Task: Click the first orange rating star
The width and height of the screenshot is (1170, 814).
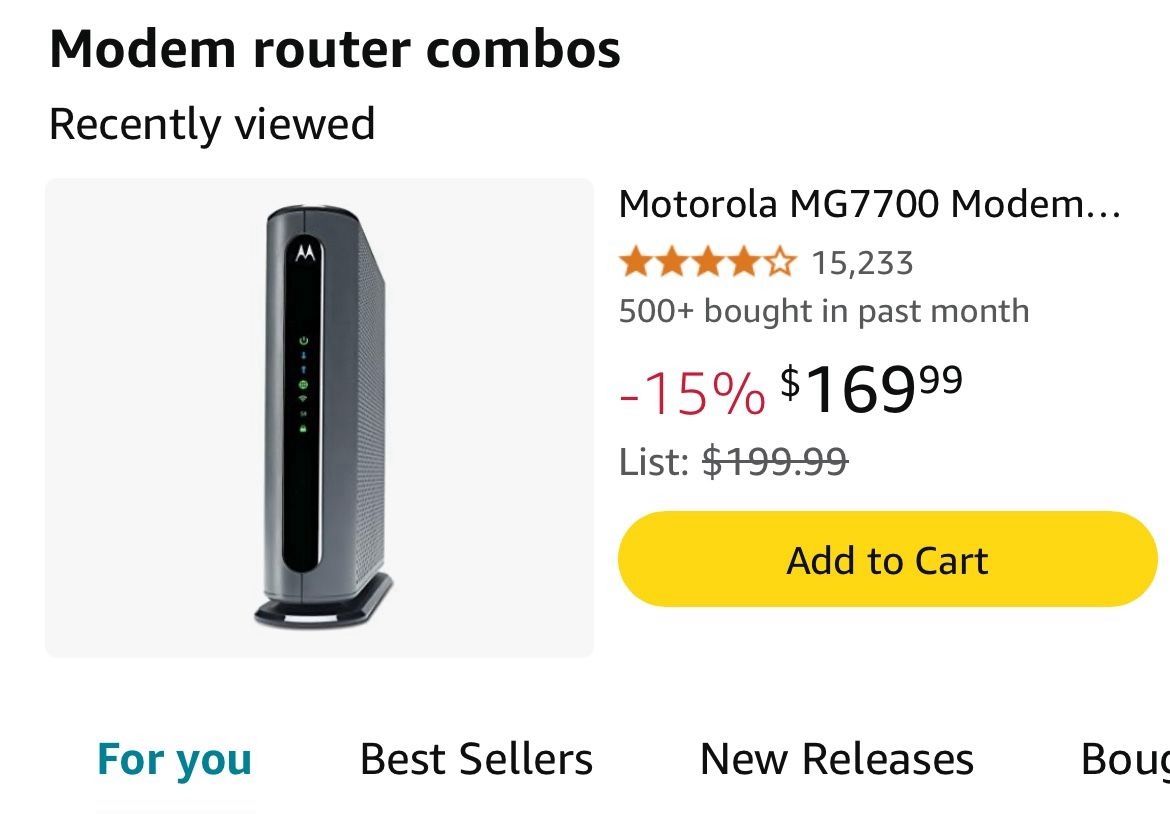Action: (633, 263)
